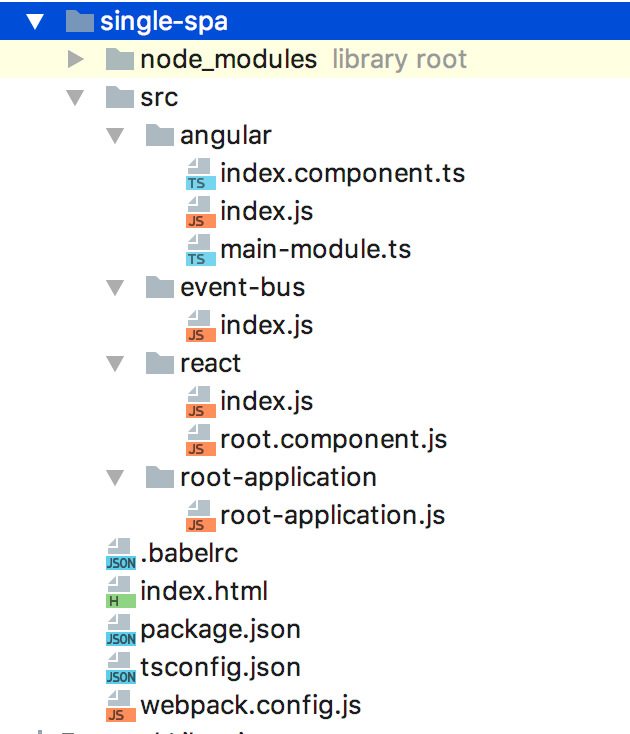Open the index.html file
Image resolution: width=630 pixels, height=734 pixels.
tap(204, 592)
